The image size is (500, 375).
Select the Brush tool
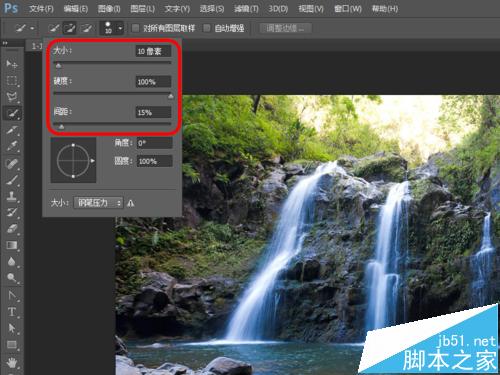point(12,180)
